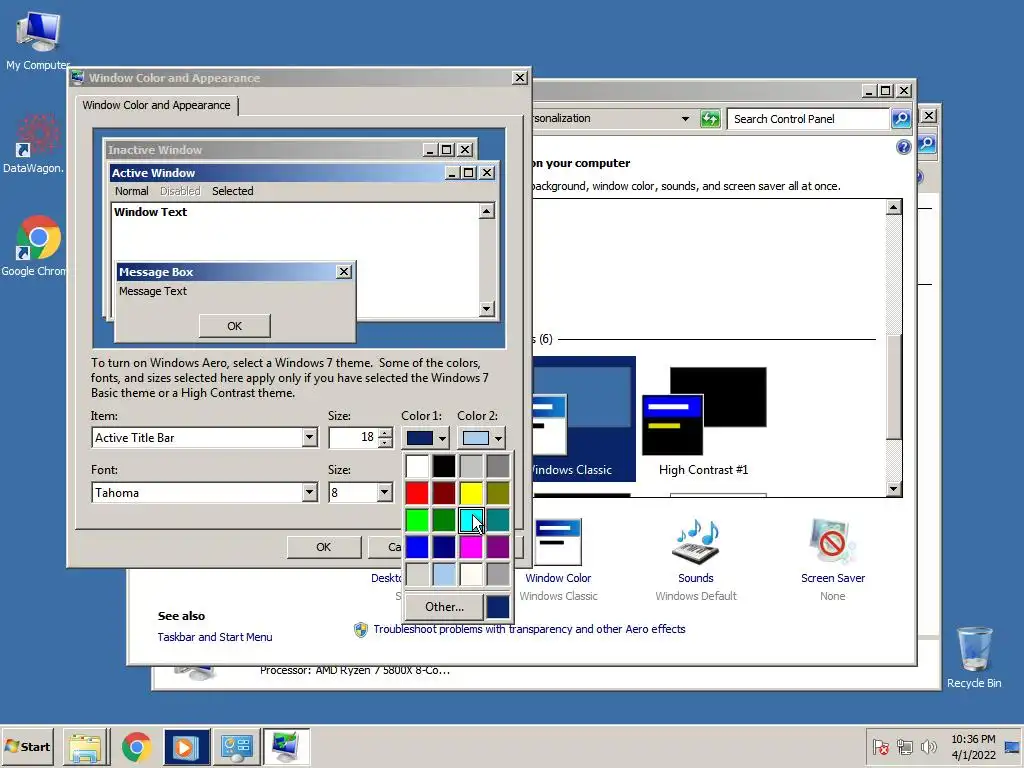Screen dimensions: 1024x768
Task: Click the Taskbar and Start Menu link
Action: click(215, 637)
